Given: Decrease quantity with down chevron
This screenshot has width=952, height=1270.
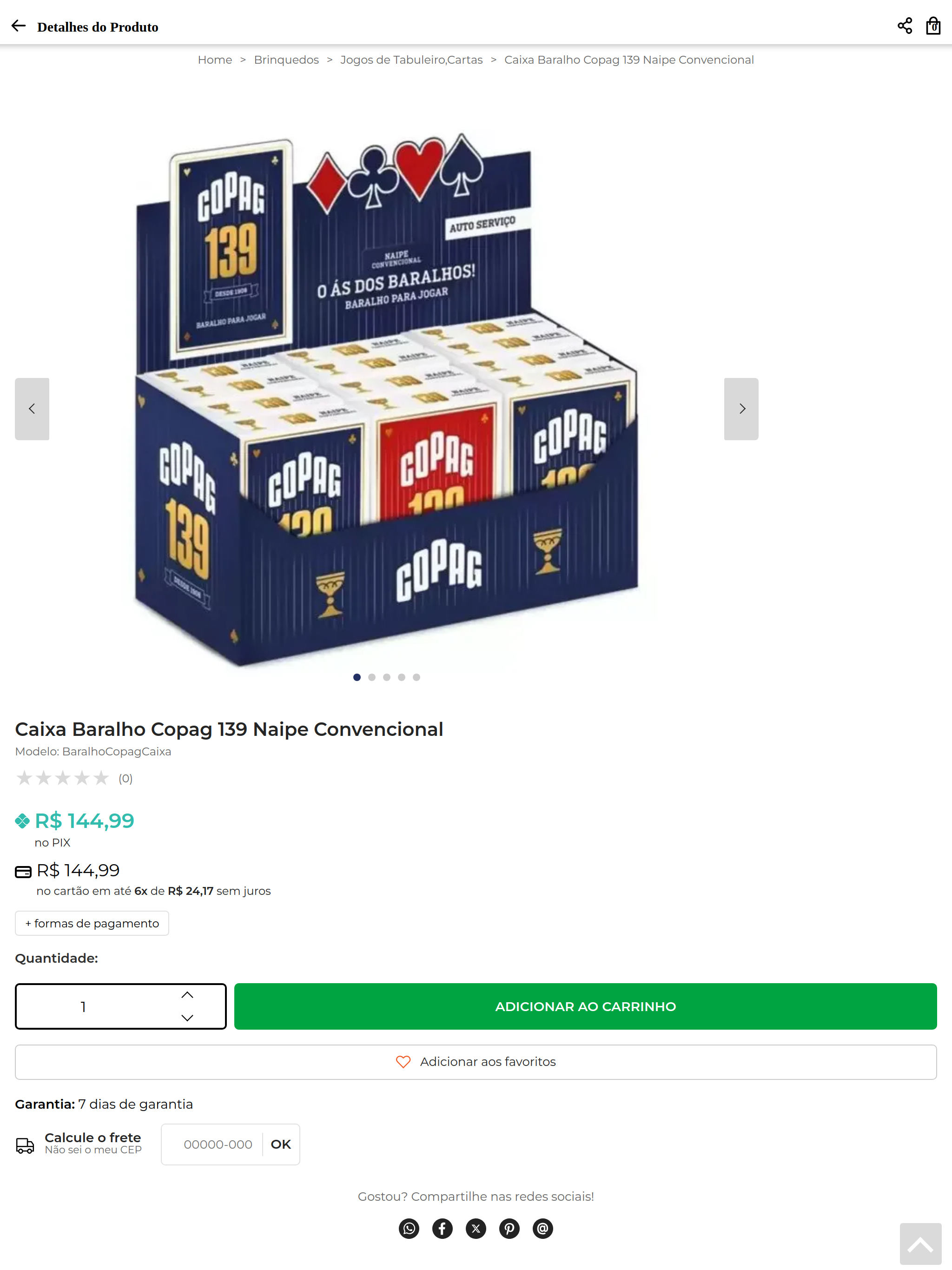Looking at the screenshot, I should coord(187,1018).
